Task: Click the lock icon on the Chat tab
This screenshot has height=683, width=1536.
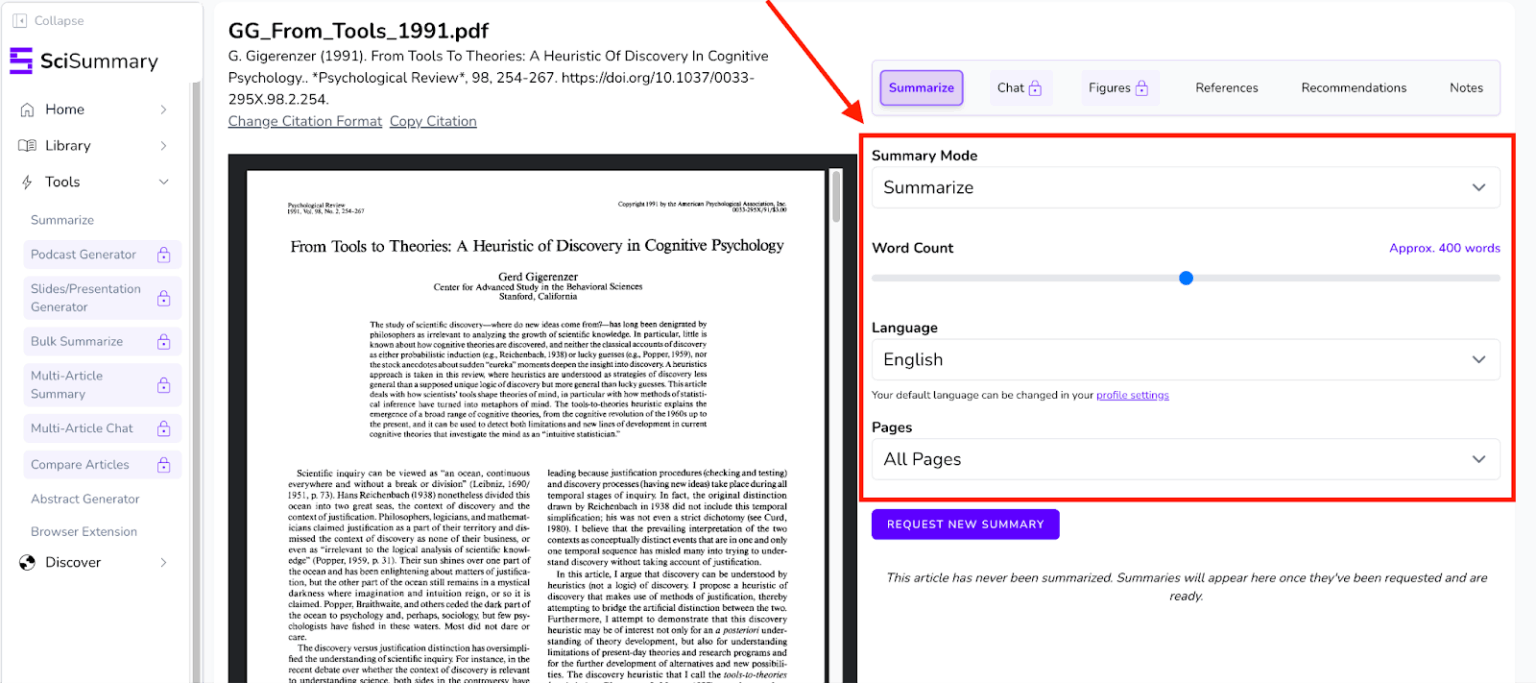Action: [1037, 87]
